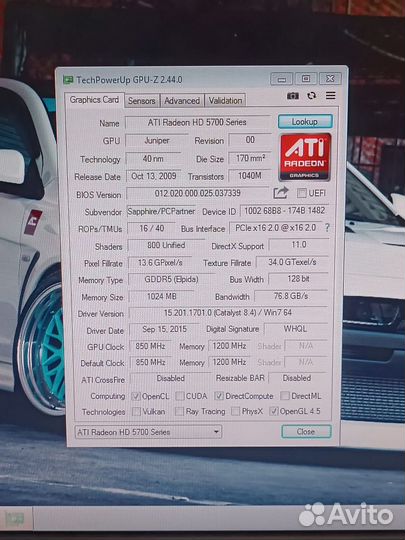Toggle the DirectML checkbox

coord(285,396)
